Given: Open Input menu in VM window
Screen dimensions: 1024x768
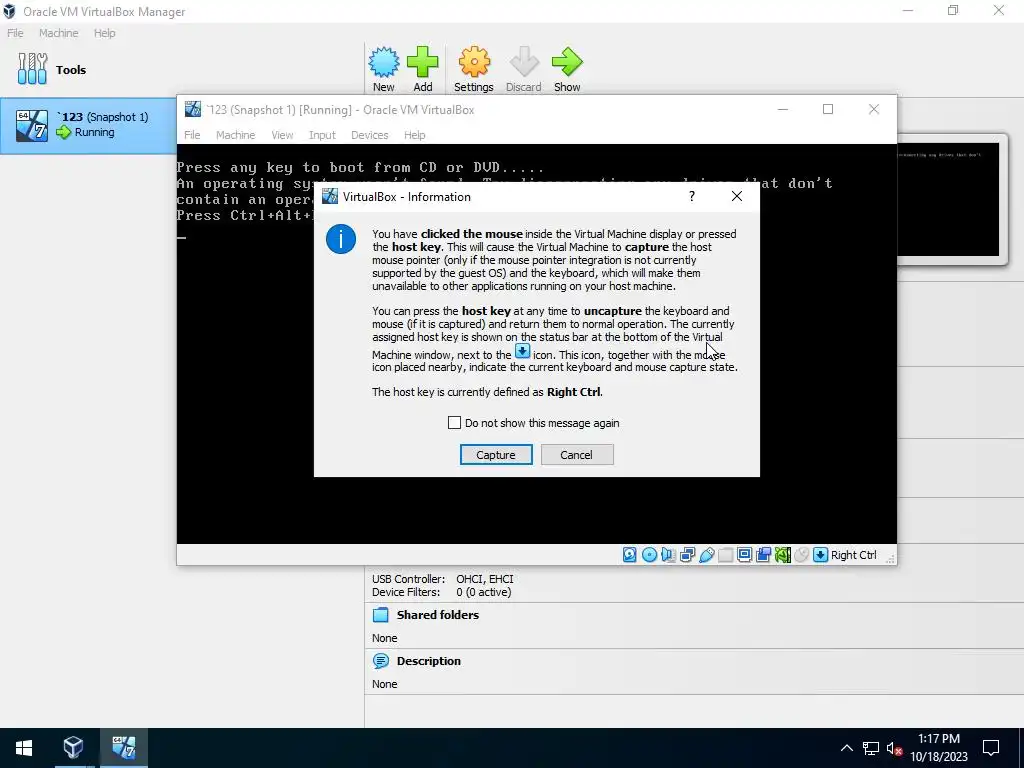Looking at the screenshot, I should pyautogui.click(x=322, y=135).
